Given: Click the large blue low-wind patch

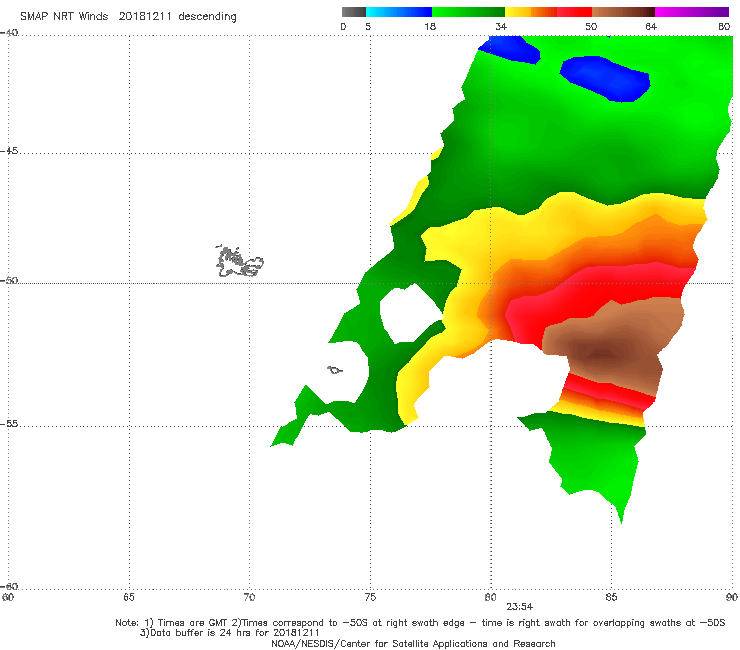Looking at the screenshot, I should (605, 78).
